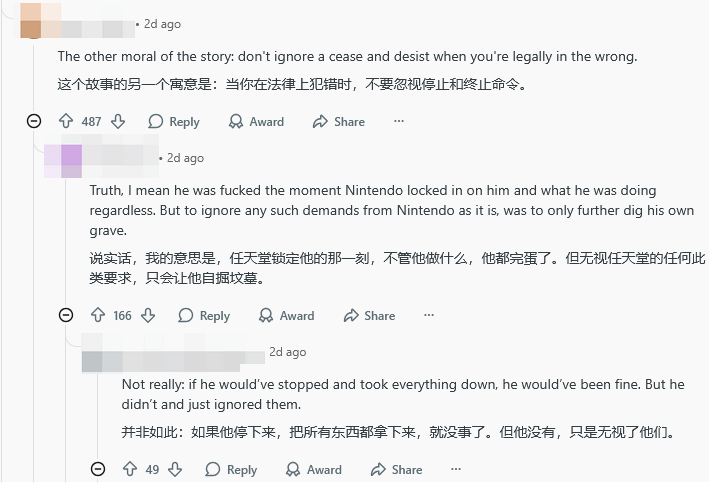709x482 pixels.
Task: Downvote the comment with 49 votes
Action: (175, 469)
